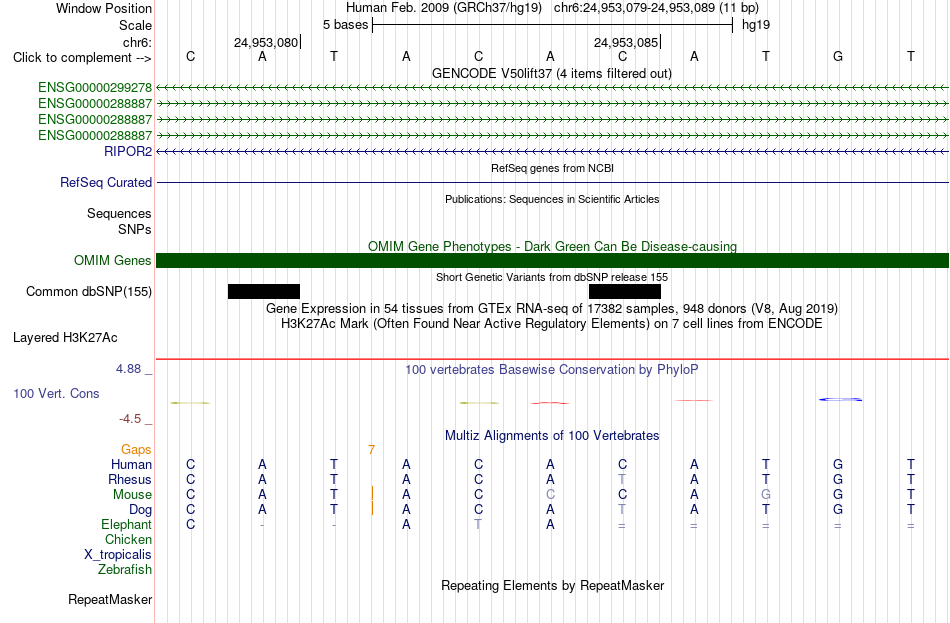Viewport: 950px width, 623px height.
Task: Open the Layered H3K27Ac track label
Action: [65, 338]
